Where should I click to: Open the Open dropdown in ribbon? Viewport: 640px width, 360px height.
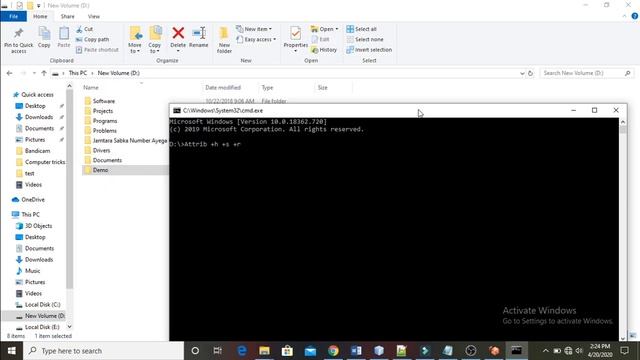[324, 29]
